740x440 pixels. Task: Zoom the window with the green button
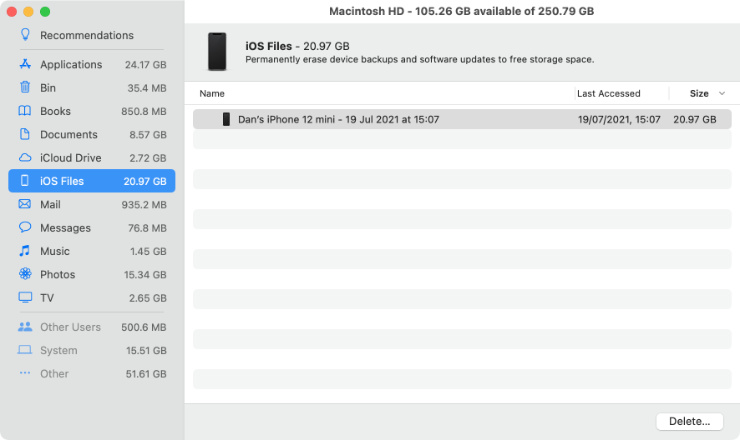pyautogui.click(x=45, y=12)
